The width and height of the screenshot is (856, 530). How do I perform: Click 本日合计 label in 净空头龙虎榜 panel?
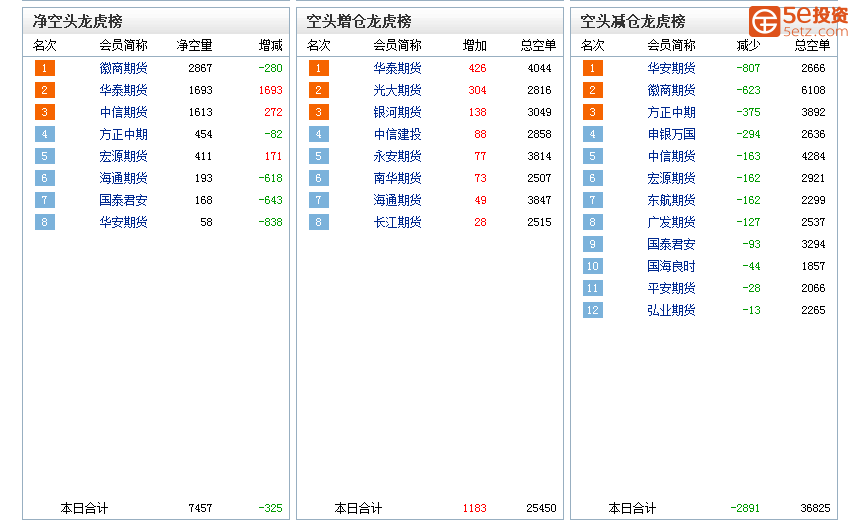(84, 508)
